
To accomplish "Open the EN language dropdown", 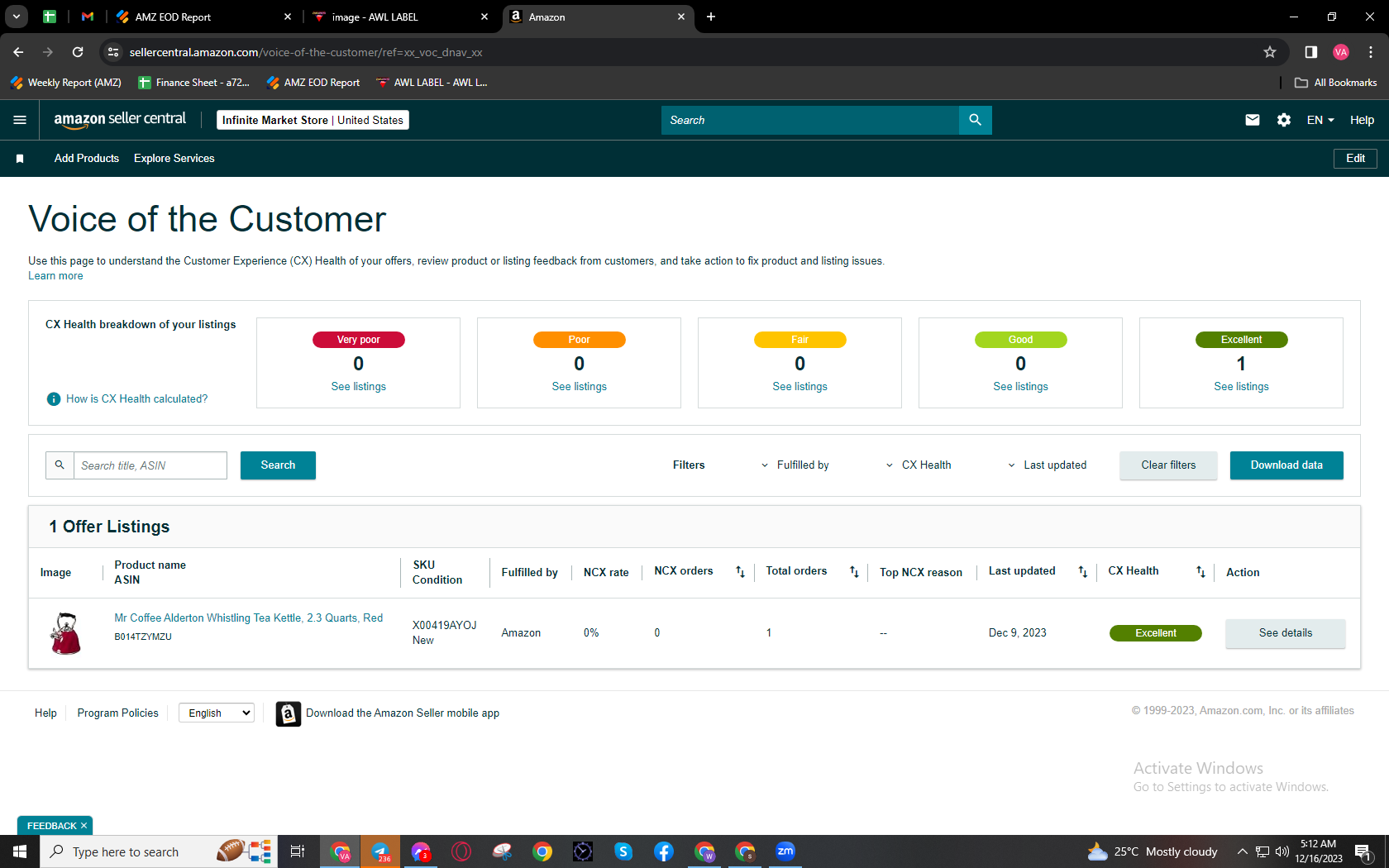I will 1320,120.
